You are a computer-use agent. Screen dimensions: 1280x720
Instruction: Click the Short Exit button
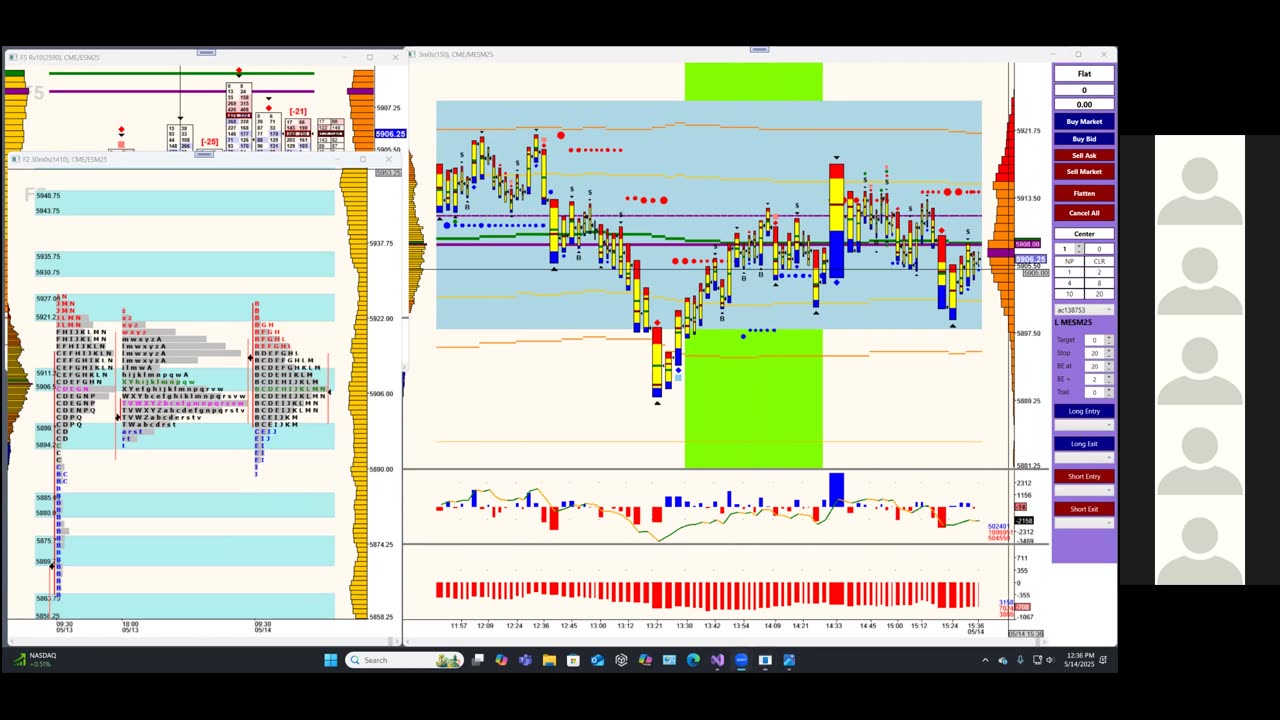point(1084,509)
